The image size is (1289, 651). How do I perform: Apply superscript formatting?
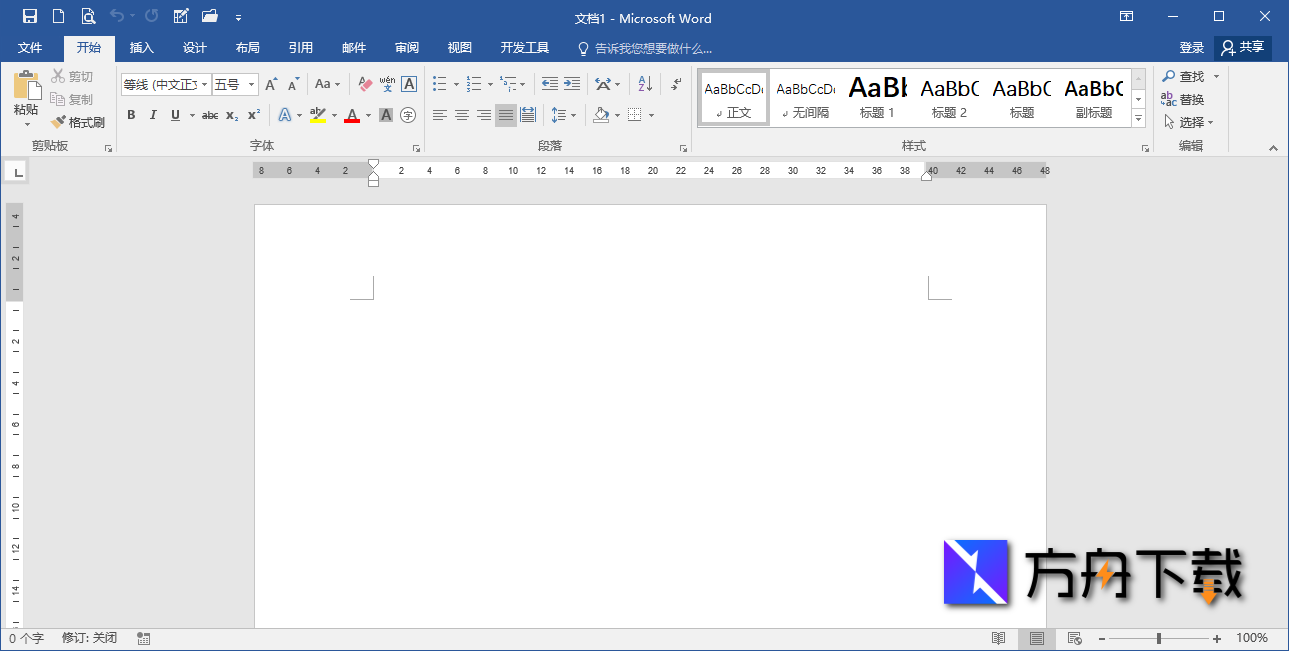(253, 115)
